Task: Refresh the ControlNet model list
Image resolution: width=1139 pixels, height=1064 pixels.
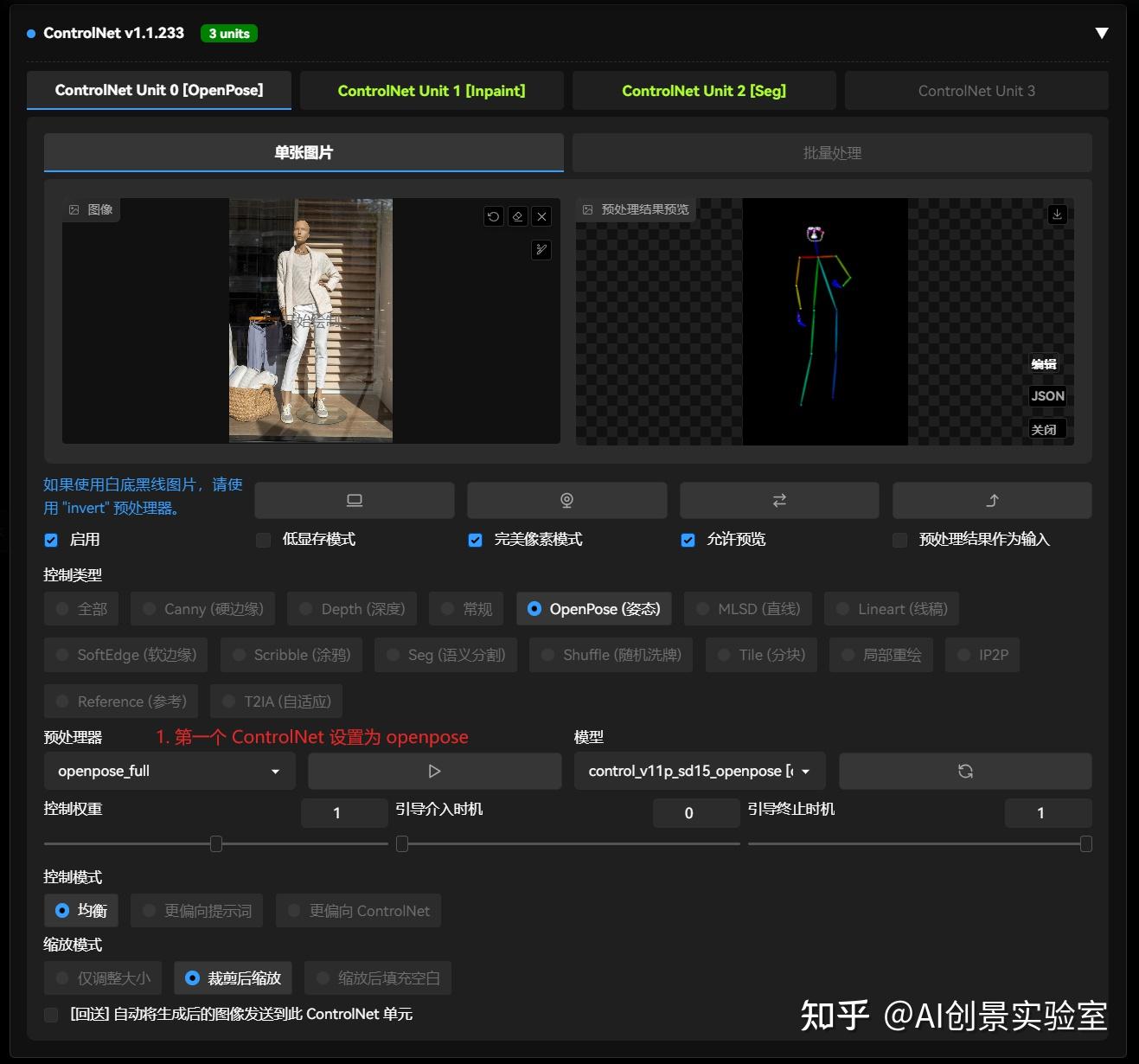Action: point(965,771)
